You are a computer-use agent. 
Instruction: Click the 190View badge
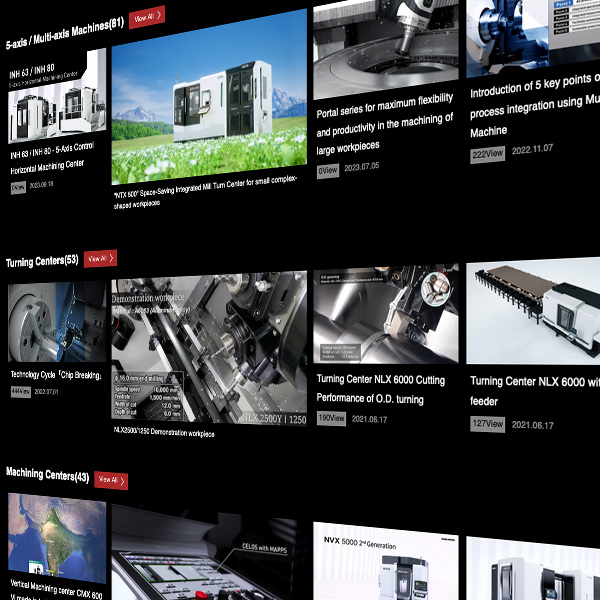tap(331, 418)
